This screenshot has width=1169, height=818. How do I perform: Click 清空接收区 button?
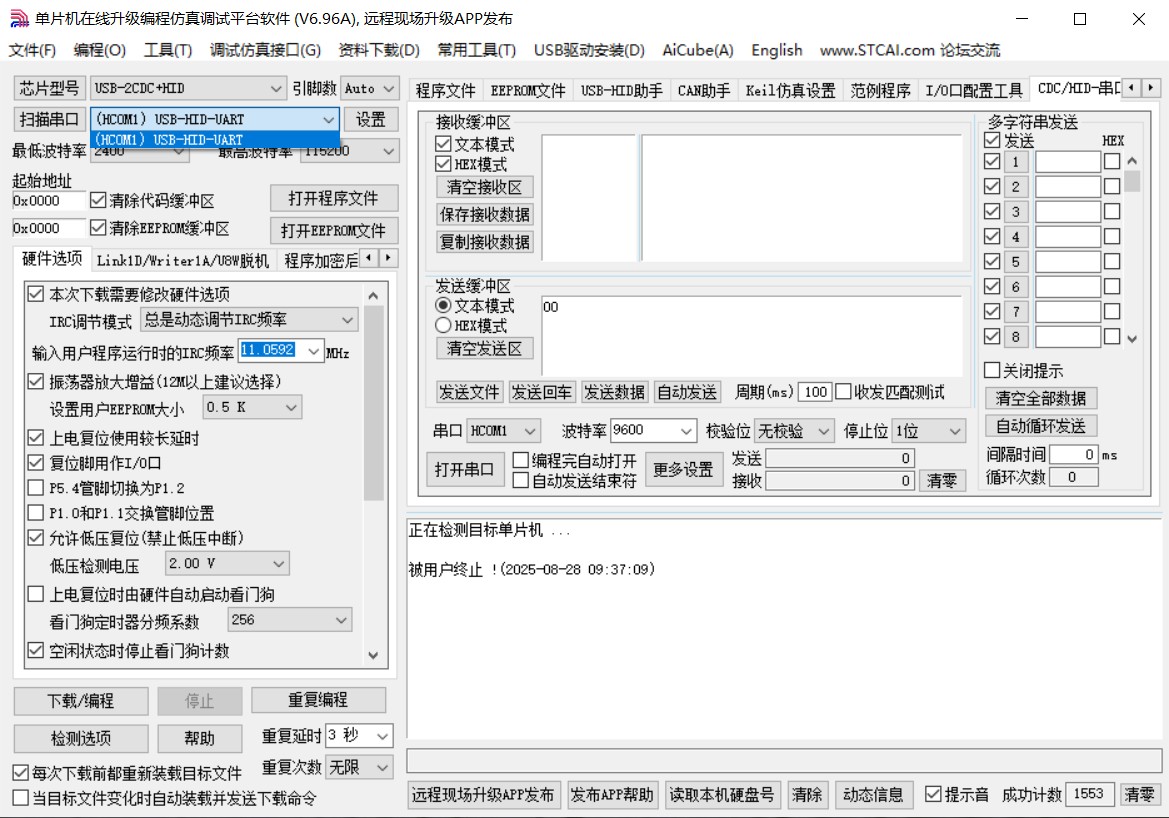tap(485, 186)
